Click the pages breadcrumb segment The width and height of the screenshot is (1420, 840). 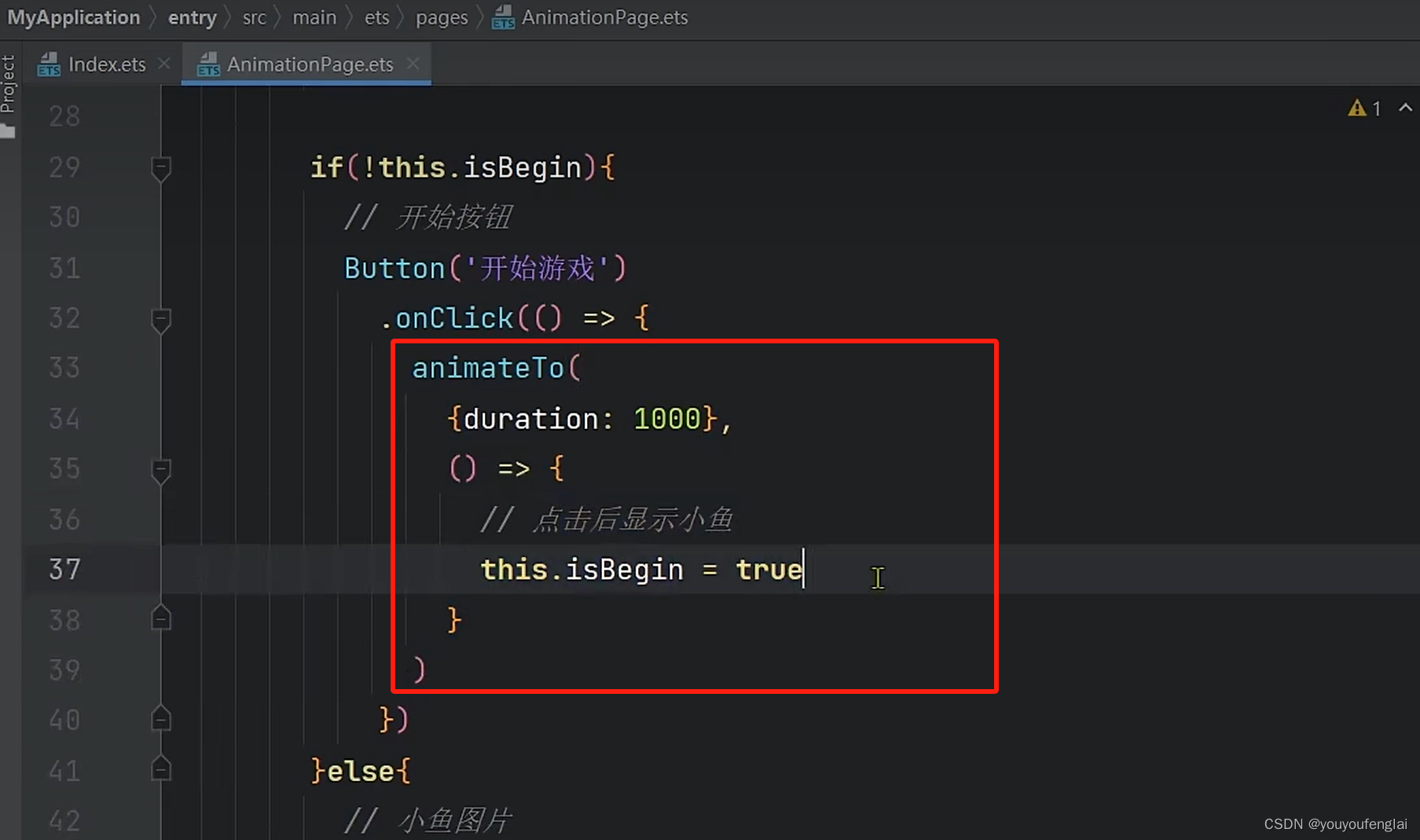click(442, 17)
